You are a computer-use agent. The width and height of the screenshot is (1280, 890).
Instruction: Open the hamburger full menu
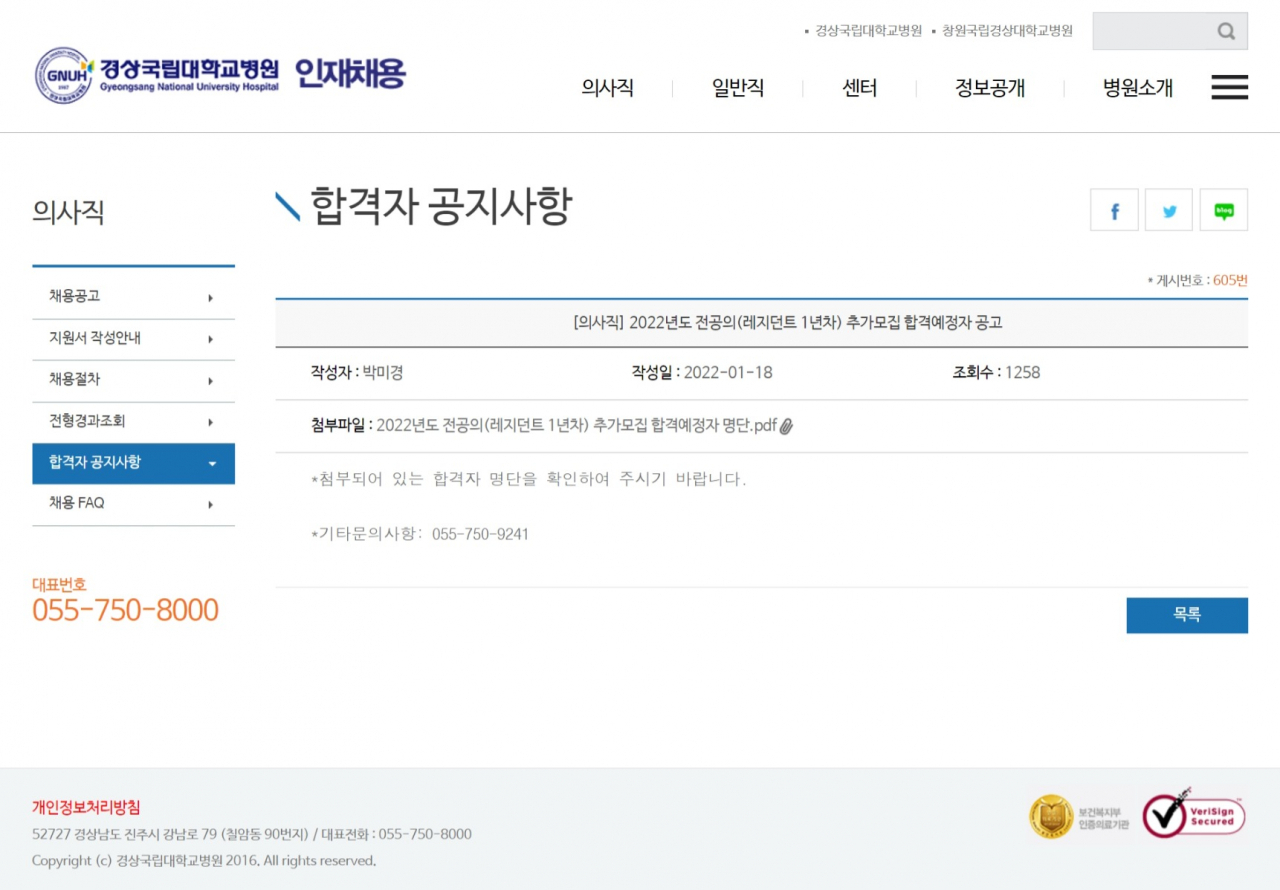pyautogui.click(x=1229, y=87)
